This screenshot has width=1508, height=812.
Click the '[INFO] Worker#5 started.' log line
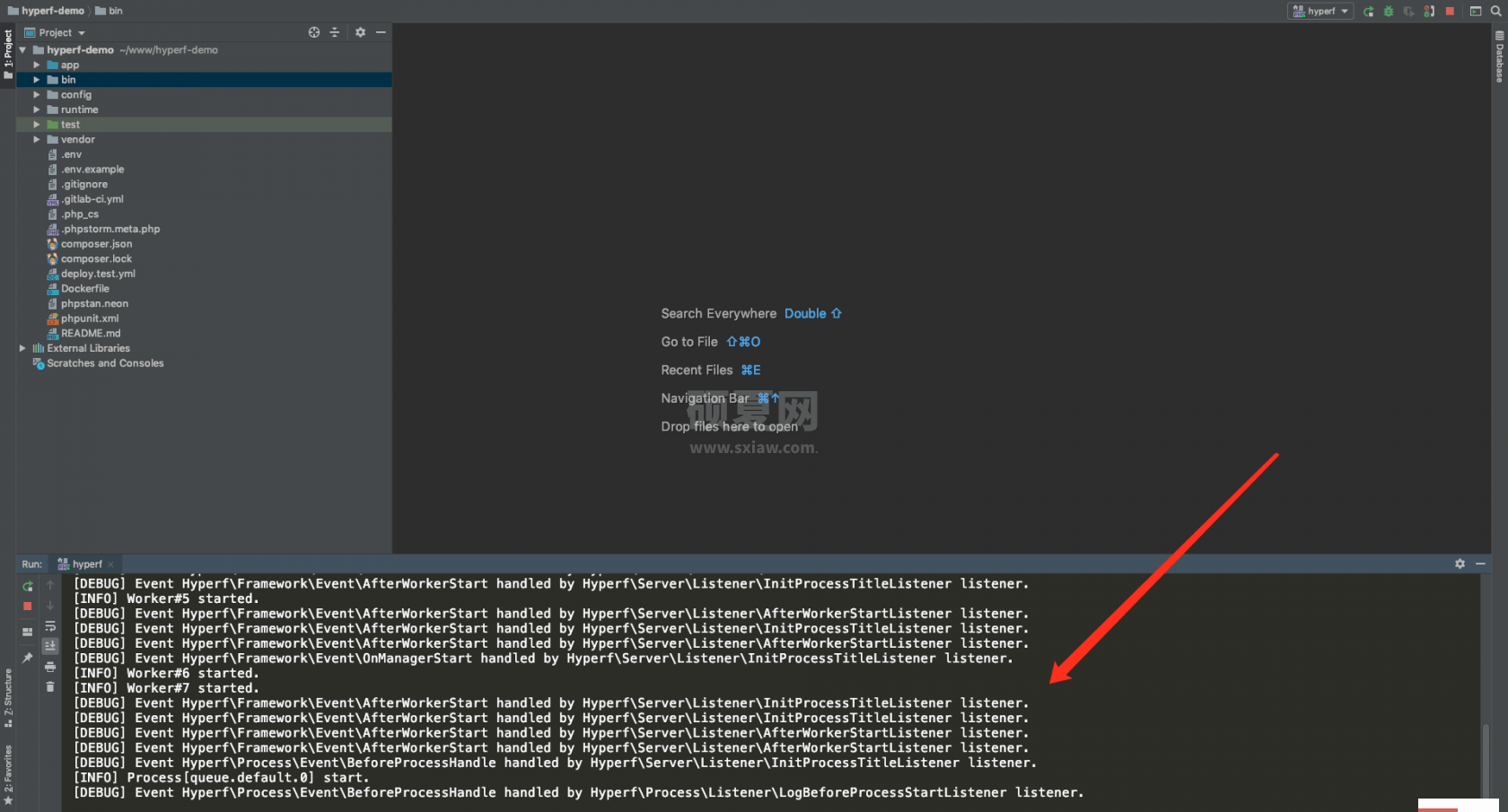[x=166, y=598]
